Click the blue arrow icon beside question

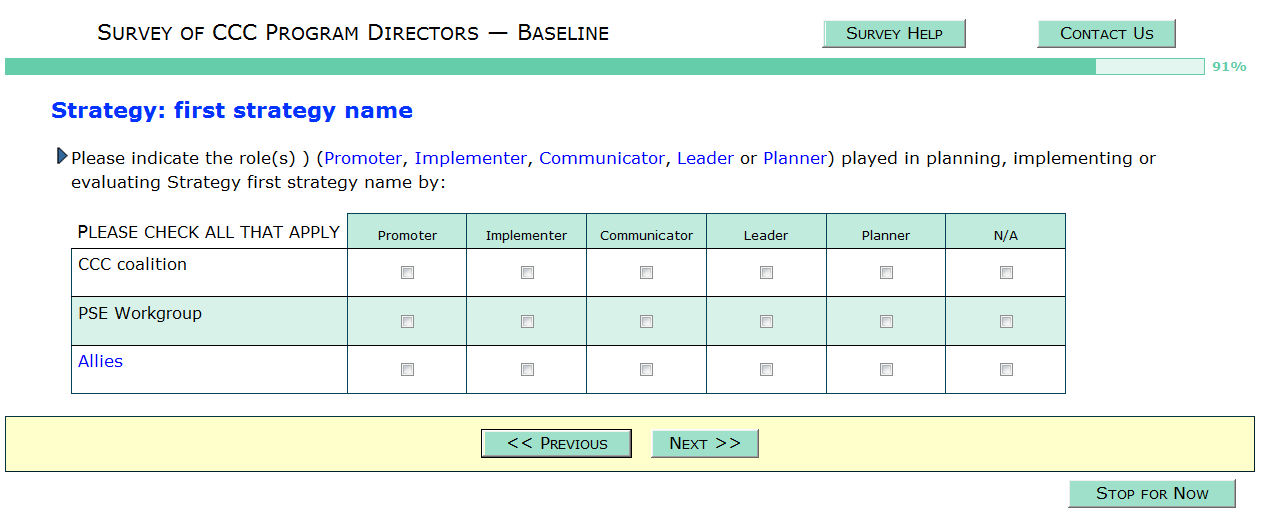(62, 156)
